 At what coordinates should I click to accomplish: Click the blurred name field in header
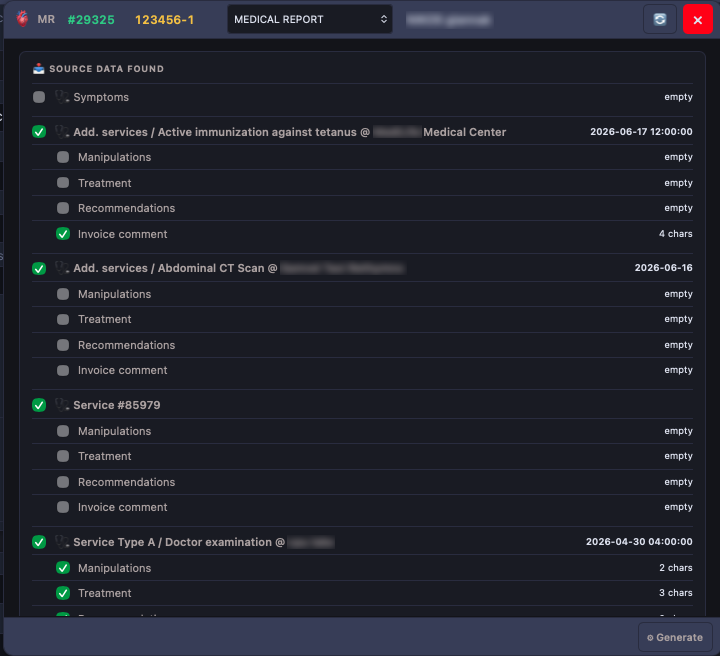(x=449, y=20)
